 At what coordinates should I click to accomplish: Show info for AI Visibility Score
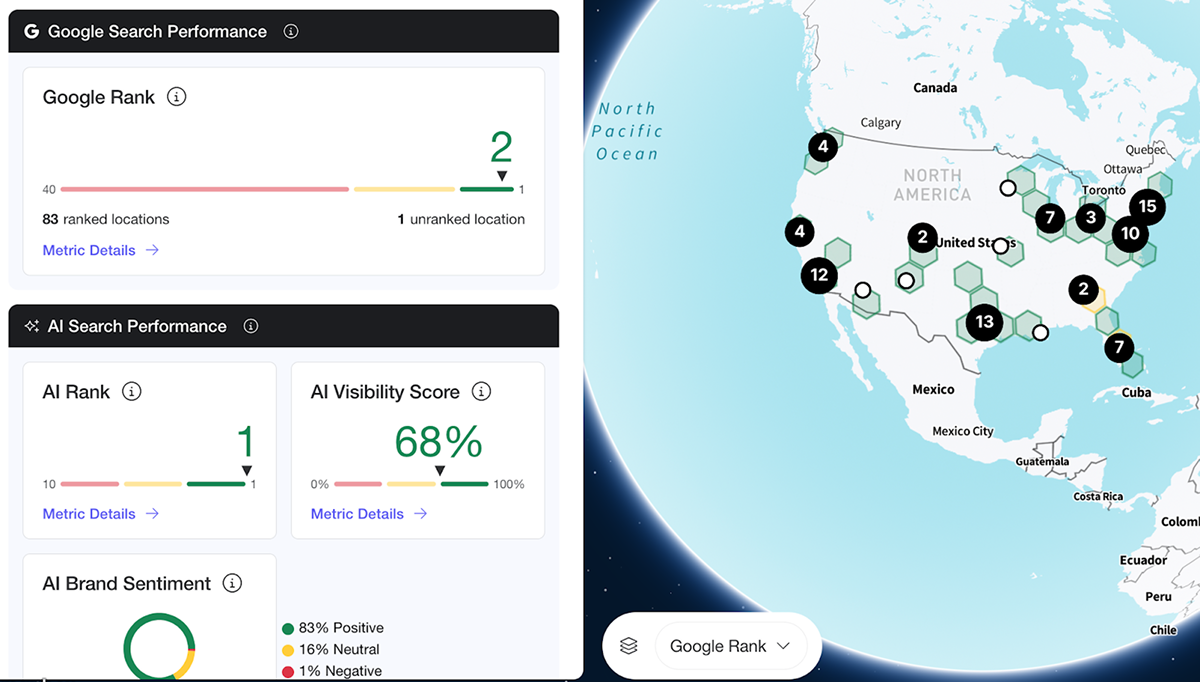(x=481, y=391)
